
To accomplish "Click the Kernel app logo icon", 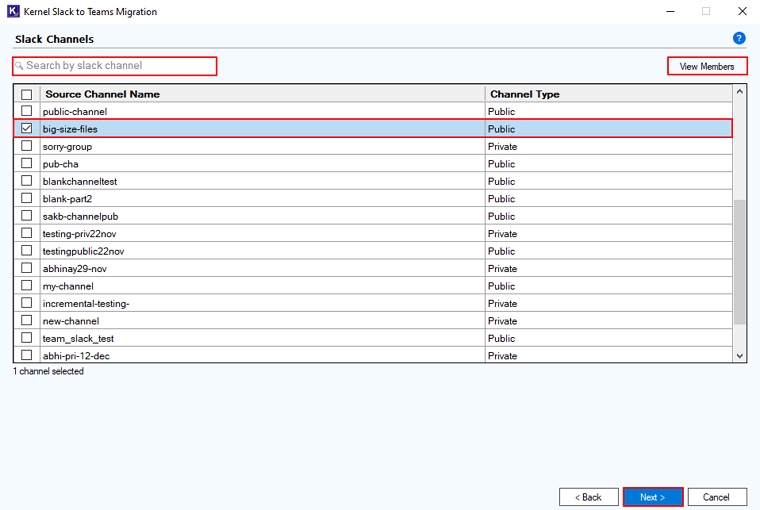I will tap(13, 11).
